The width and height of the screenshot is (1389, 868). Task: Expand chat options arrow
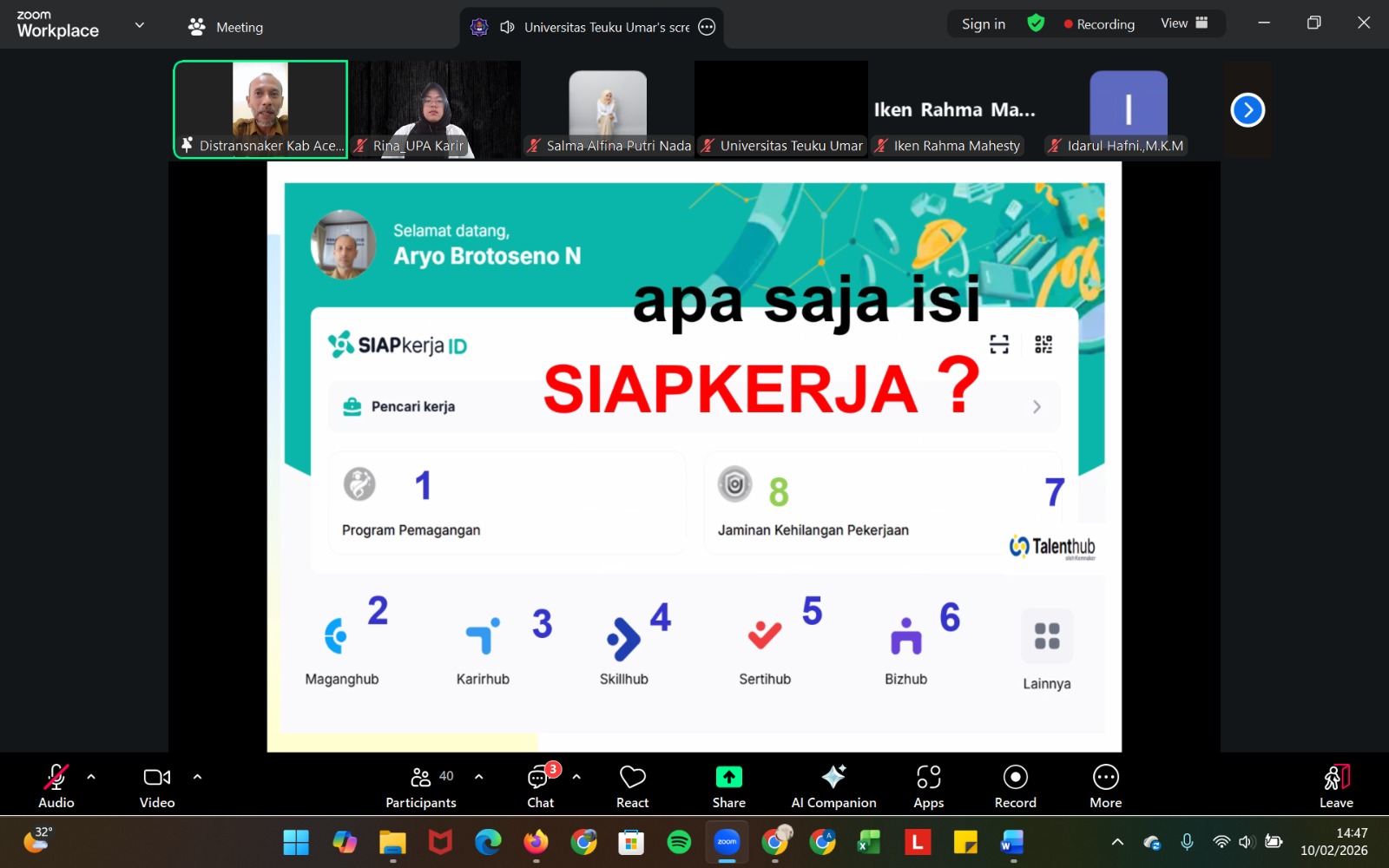coord(576,777)
